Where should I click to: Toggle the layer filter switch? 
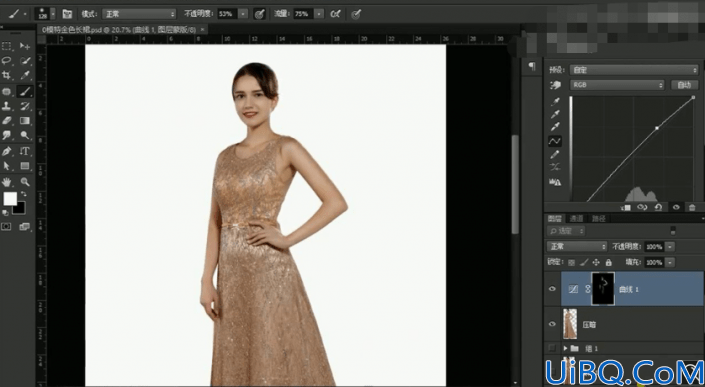click(x=673, y=231)
